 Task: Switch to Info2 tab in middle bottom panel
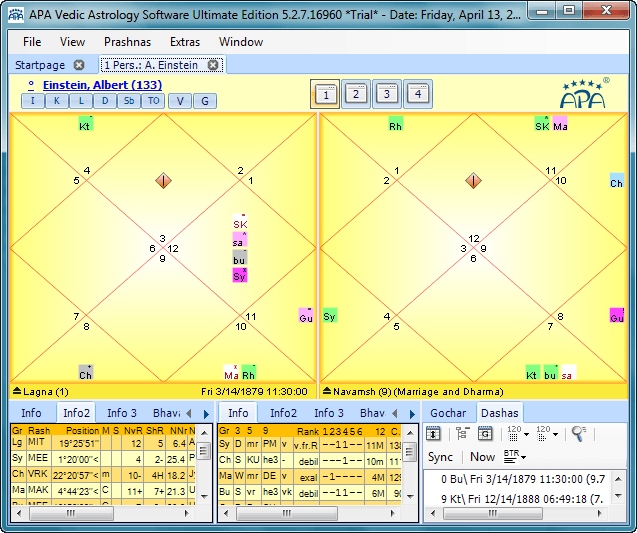[284, 413]
